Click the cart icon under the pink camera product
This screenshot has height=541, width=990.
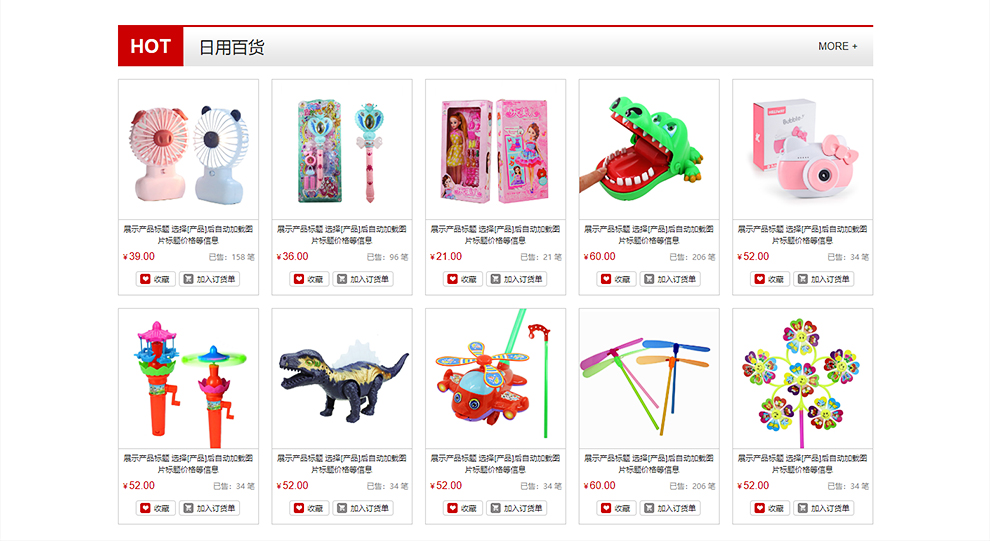pyautogui.click(x=802, y=279)
